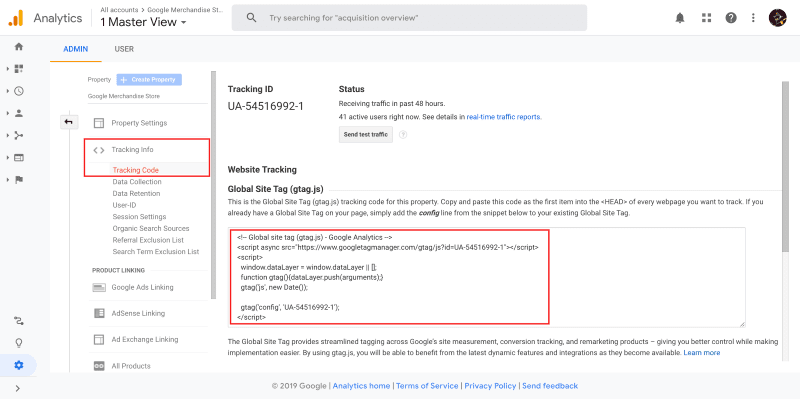This screenshot has height=399, width=800.
Task: Select User-ID menu item
Action: coord(124,205)
